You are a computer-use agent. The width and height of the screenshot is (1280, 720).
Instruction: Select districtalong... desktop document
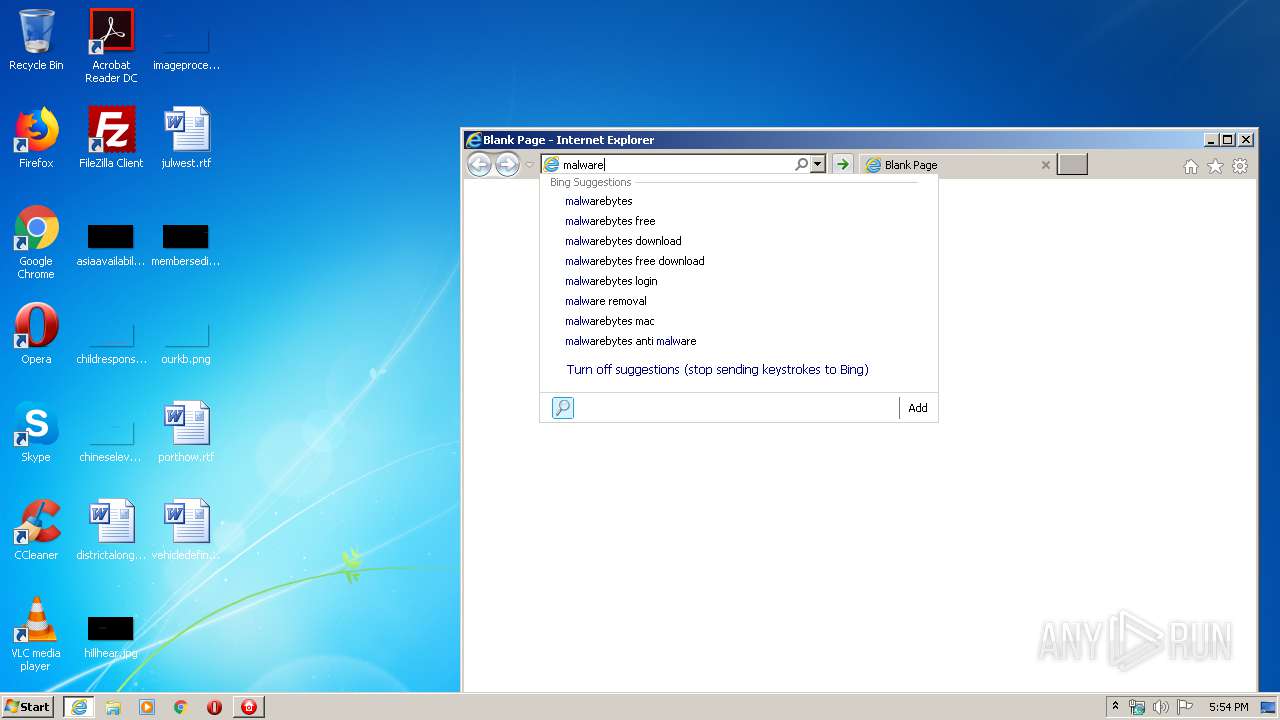111,530
